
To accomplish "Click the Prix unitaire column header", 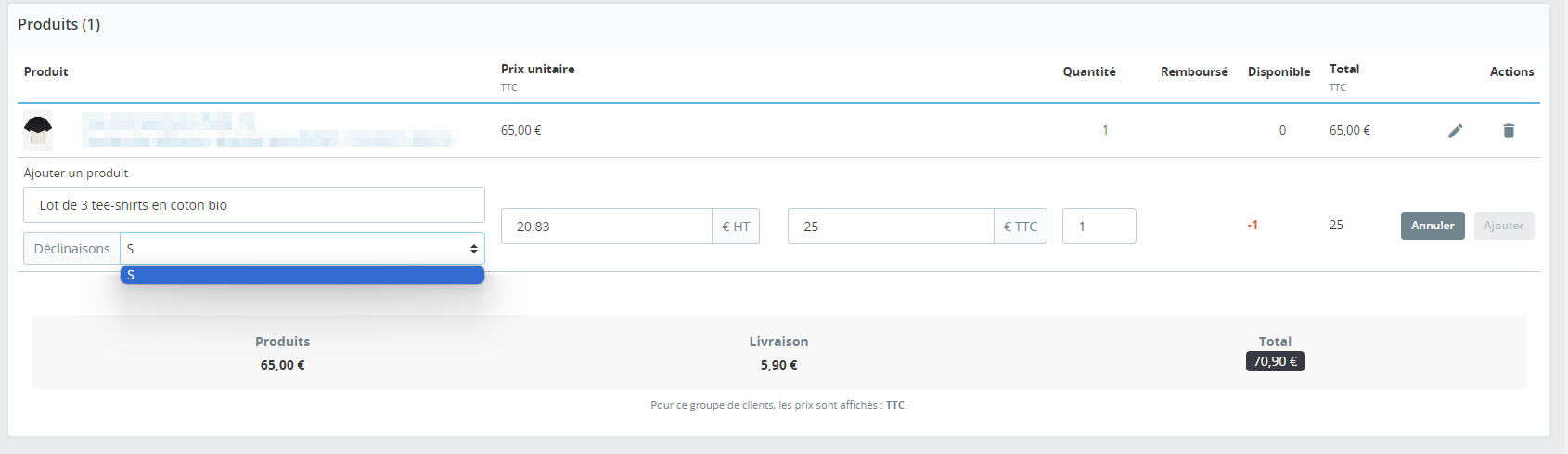I will tap(538, 69).
